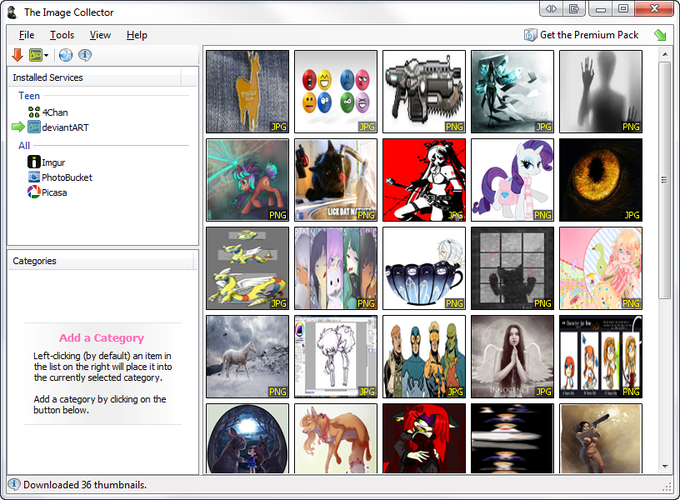Click the scrollbar up arrow
680x500 pixels.
664,54
